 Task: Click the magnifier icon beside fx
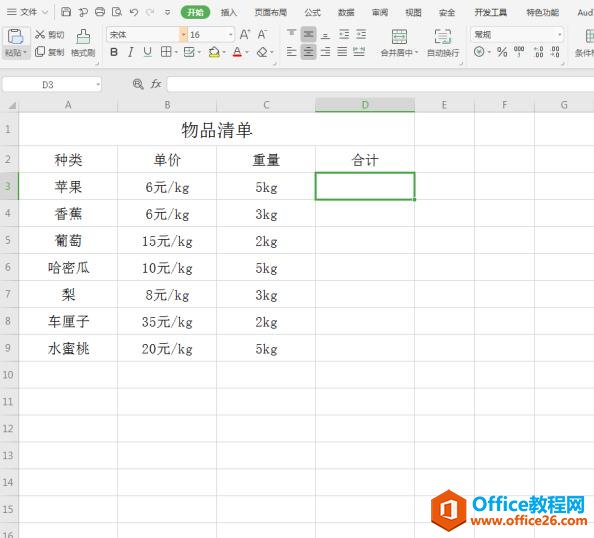[138, 84]
